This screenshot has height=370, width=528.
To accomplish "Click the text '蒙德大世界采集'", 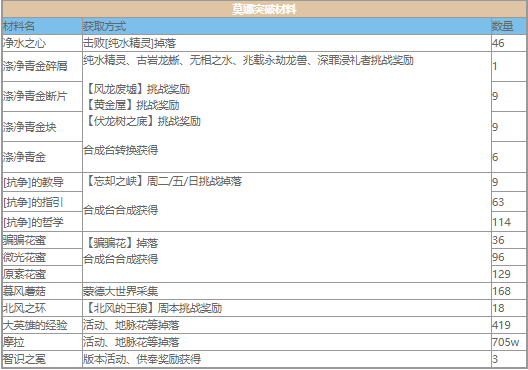I will pos(121,291).
